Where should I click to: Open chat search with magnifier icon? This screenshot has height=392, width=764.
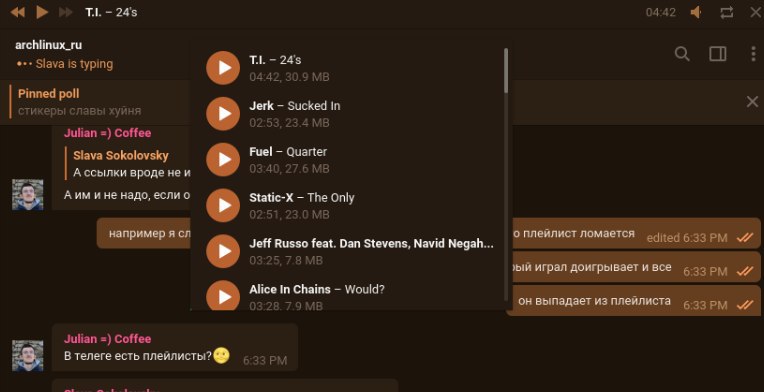(x=682, y=54)
